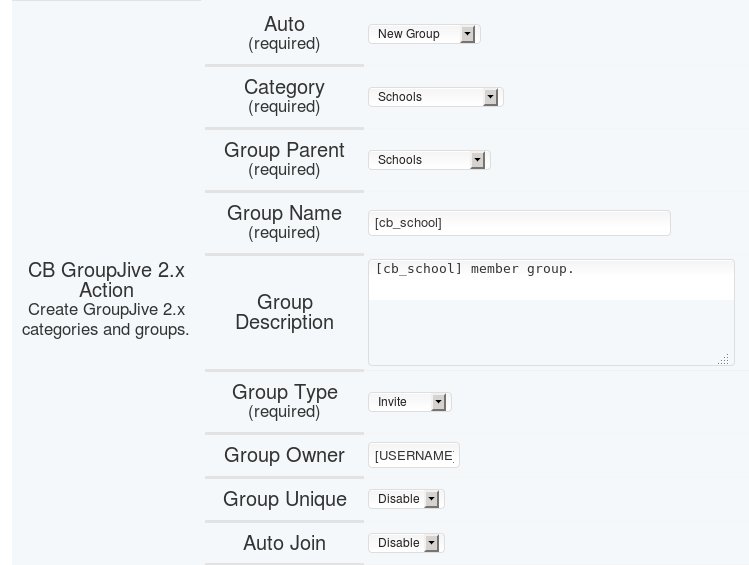Click the CB GroupJive 2.x Action heading
This screenshot has width=749, height=565.
click(106, 280)
